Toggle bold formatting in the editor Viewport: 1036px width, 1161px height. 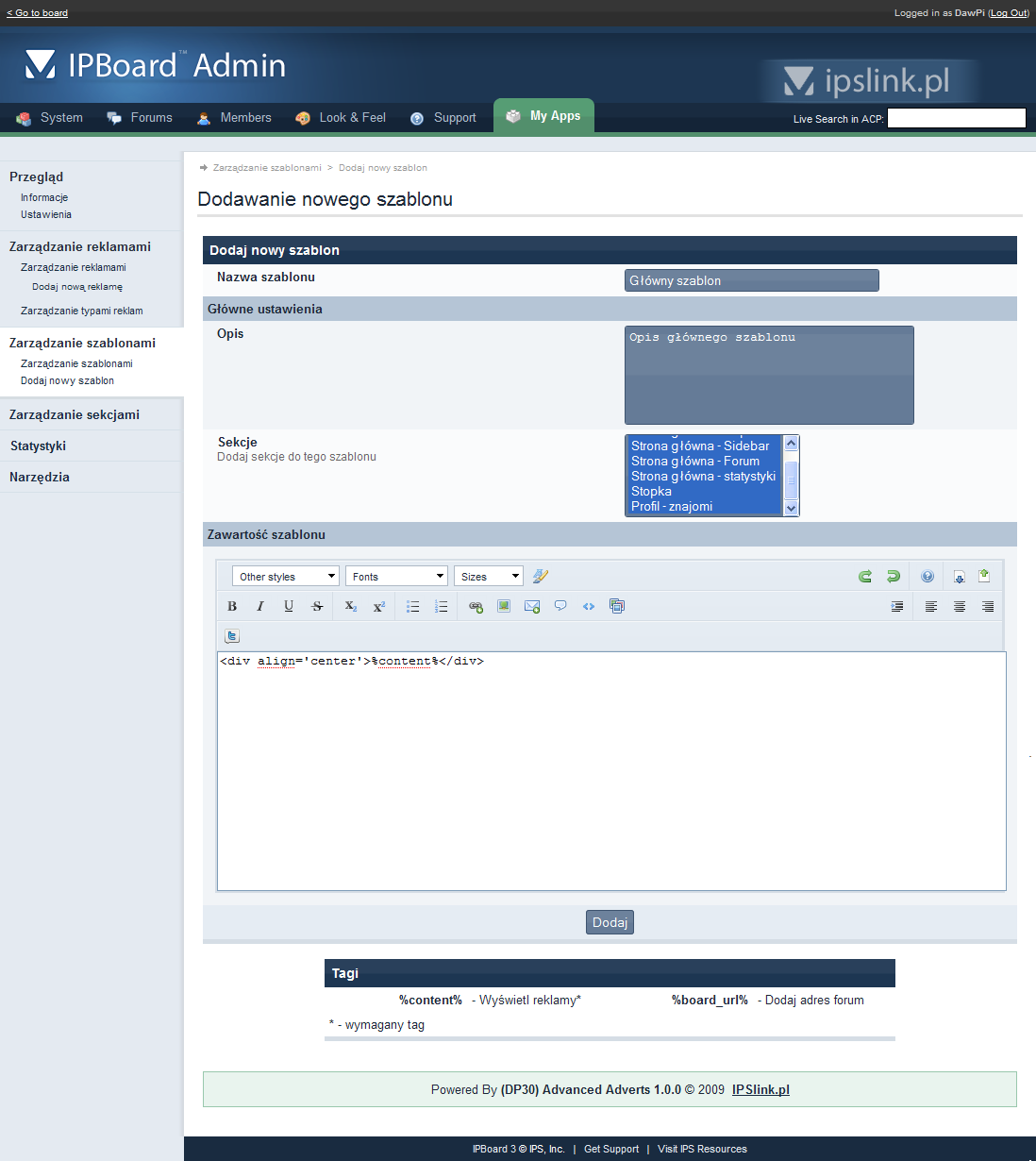click(232, 606)
